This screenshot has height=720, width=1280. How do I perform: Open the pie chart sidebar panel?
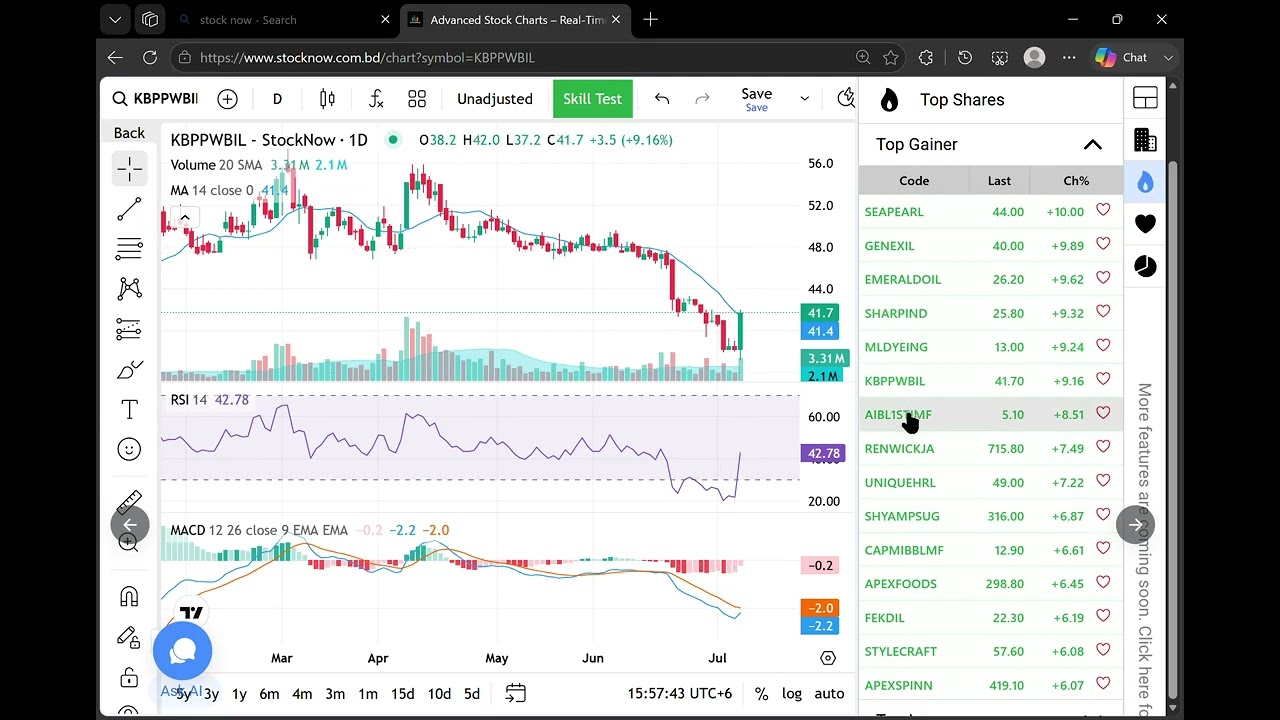[x=1145, y=266]
